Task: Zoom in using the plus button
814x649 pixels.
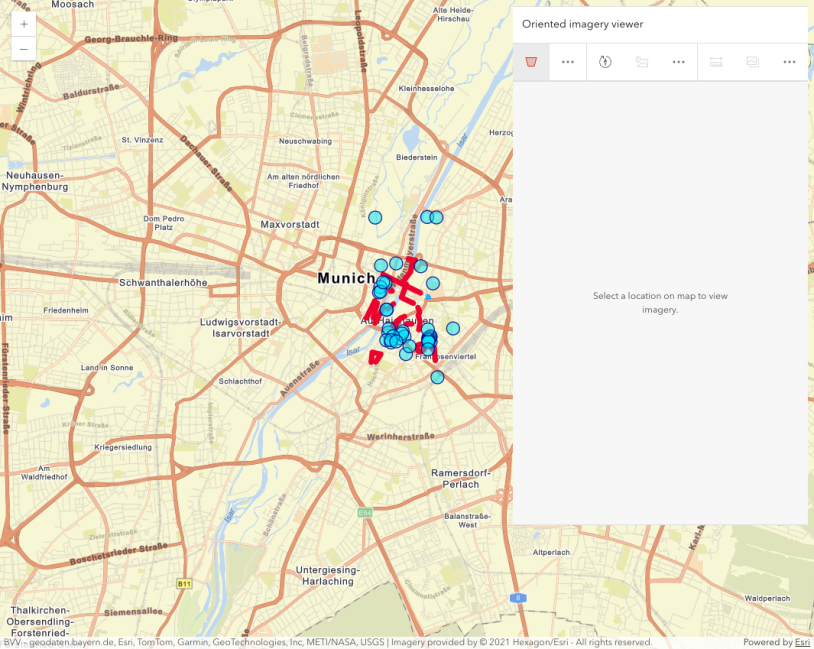Action: (23, 25)
